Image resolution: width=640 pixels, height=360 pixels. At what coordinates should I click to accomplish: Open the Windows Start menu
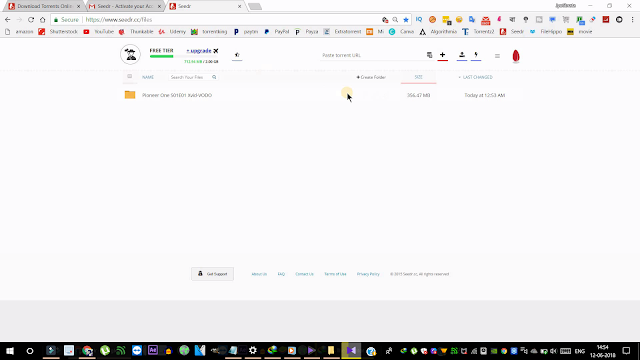(x=10, y=351)
